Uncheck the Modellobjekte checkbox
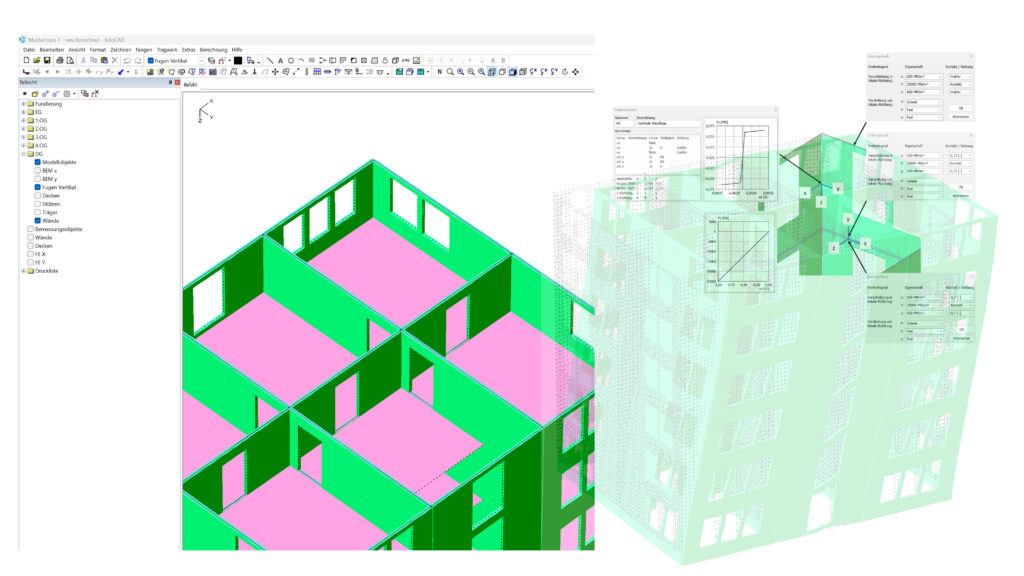This screenshot has height=576, width=1024. (37, 162)
